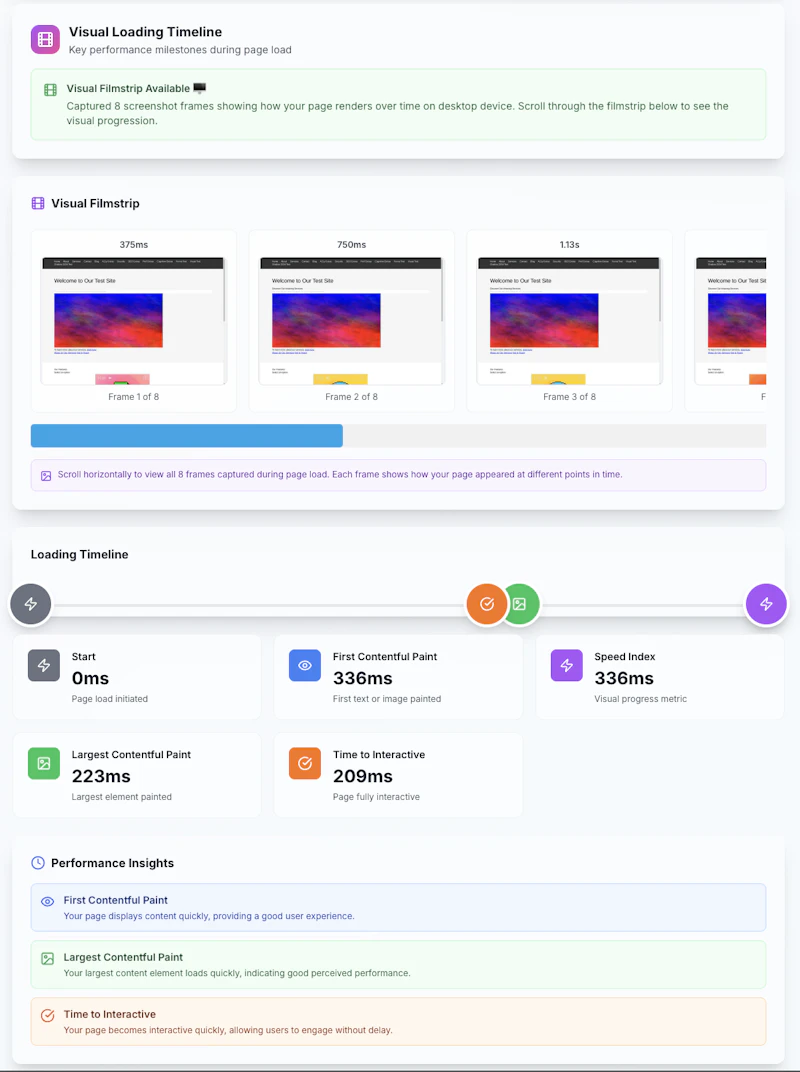Click the green film icon in Visual Filmstrip Available banner

pos(51,90)
